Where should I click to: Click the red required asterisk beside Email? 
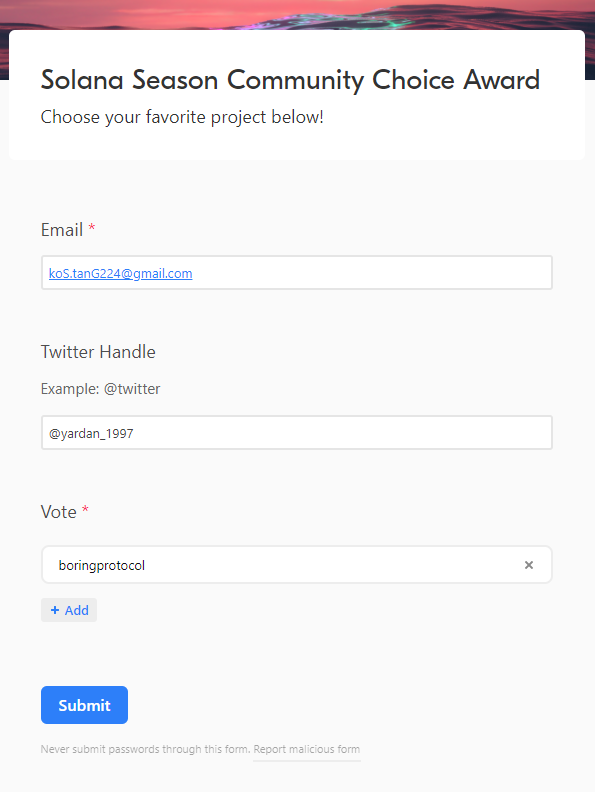[x=92, y=227]
